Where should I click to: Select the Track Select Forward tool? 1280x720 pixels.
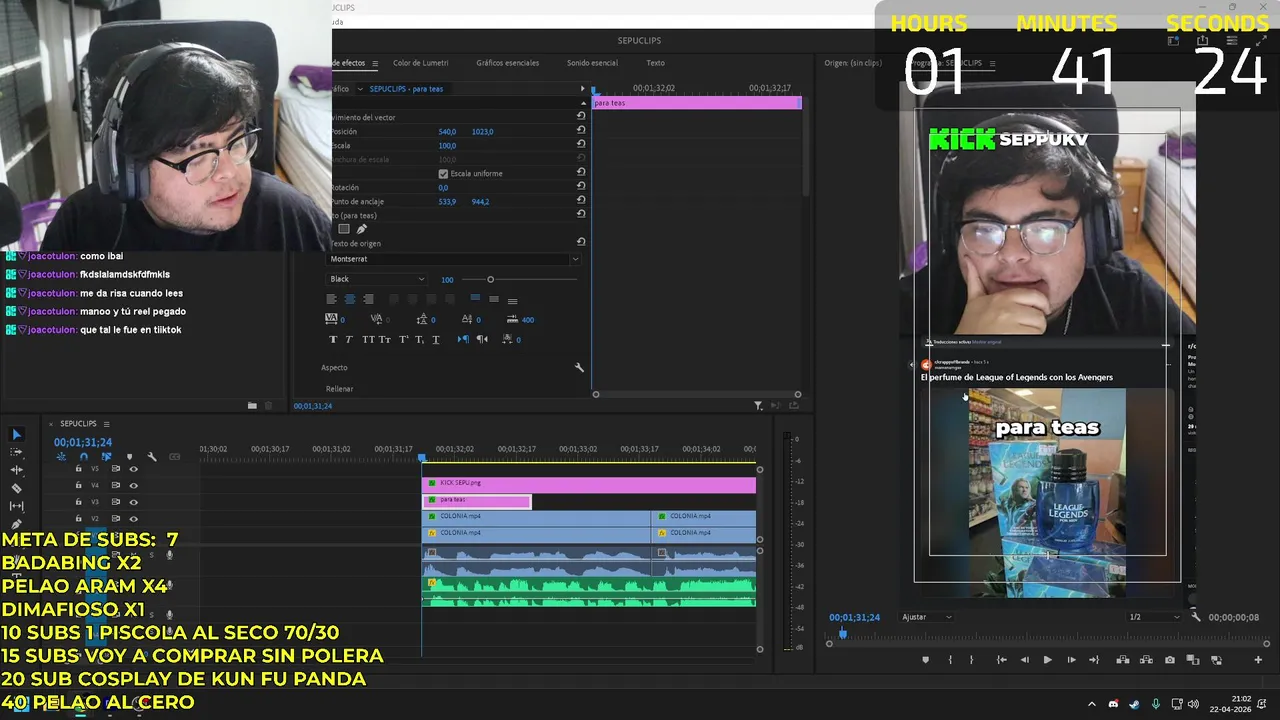(16, 452)
